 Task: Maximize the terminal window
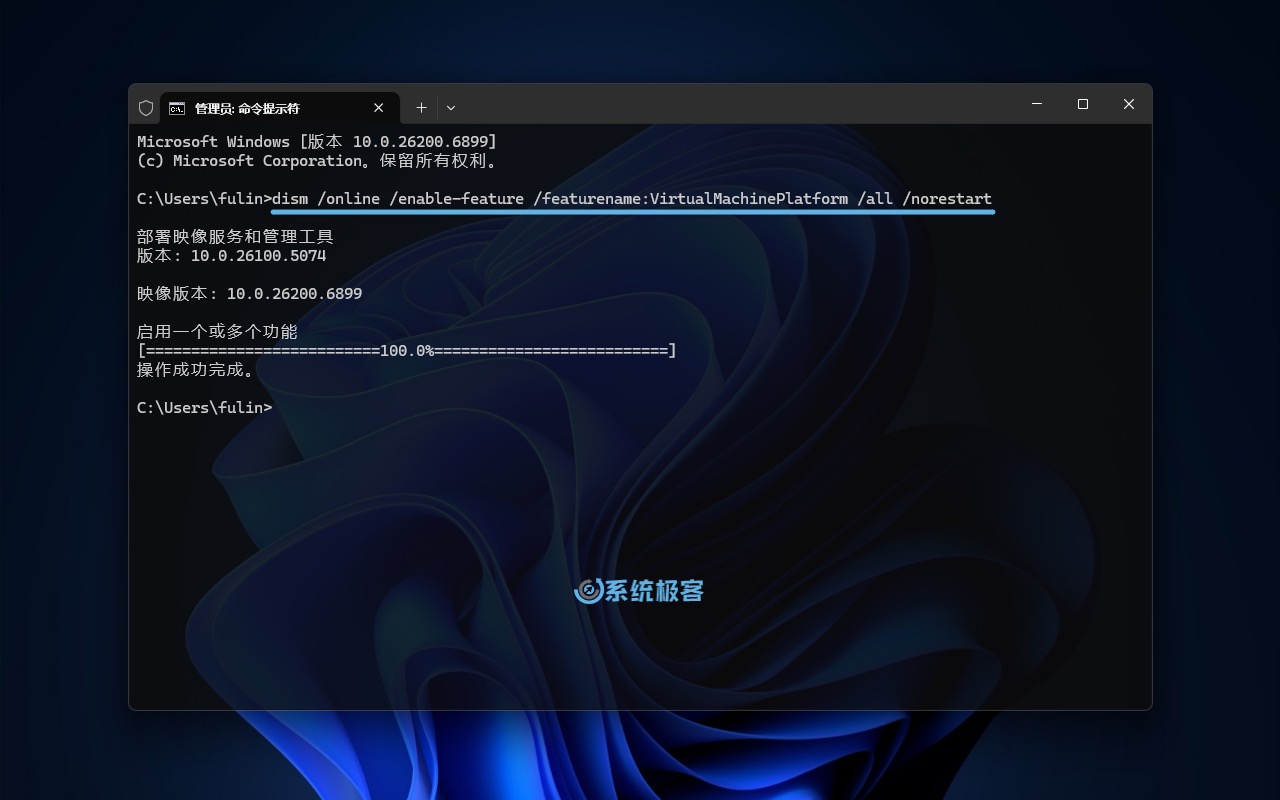[1082, 104]
